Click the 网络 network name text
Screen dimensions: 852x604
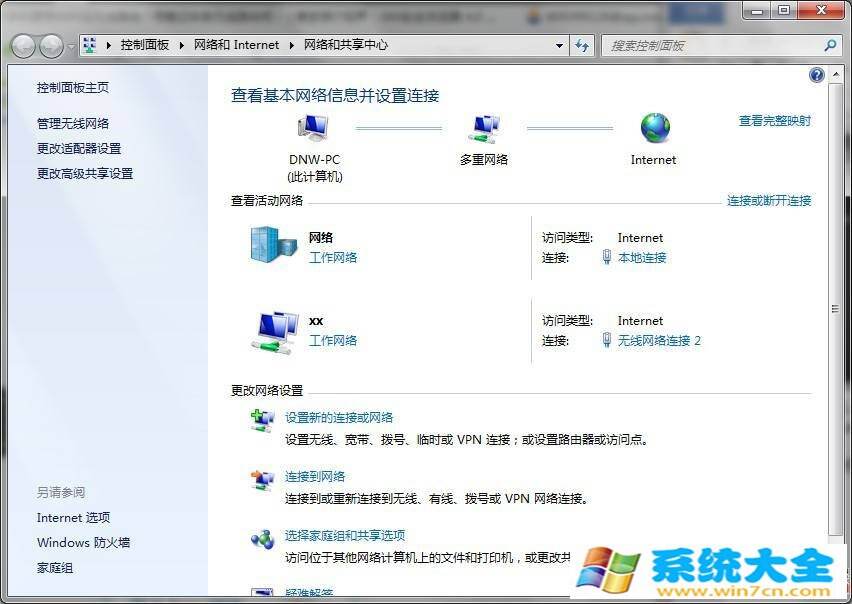(x=321, y=238)
